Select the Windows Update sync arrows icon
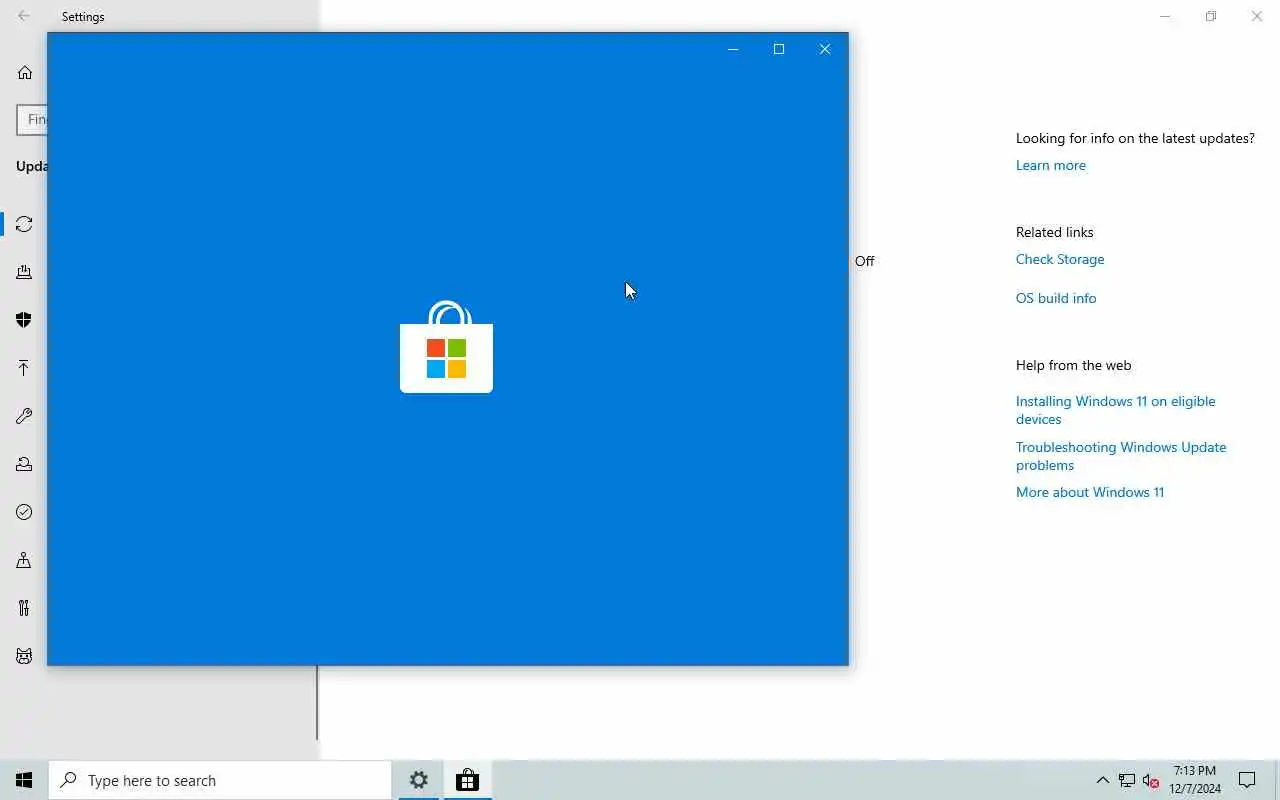The image size is (1280, 800). pos(24,224)
